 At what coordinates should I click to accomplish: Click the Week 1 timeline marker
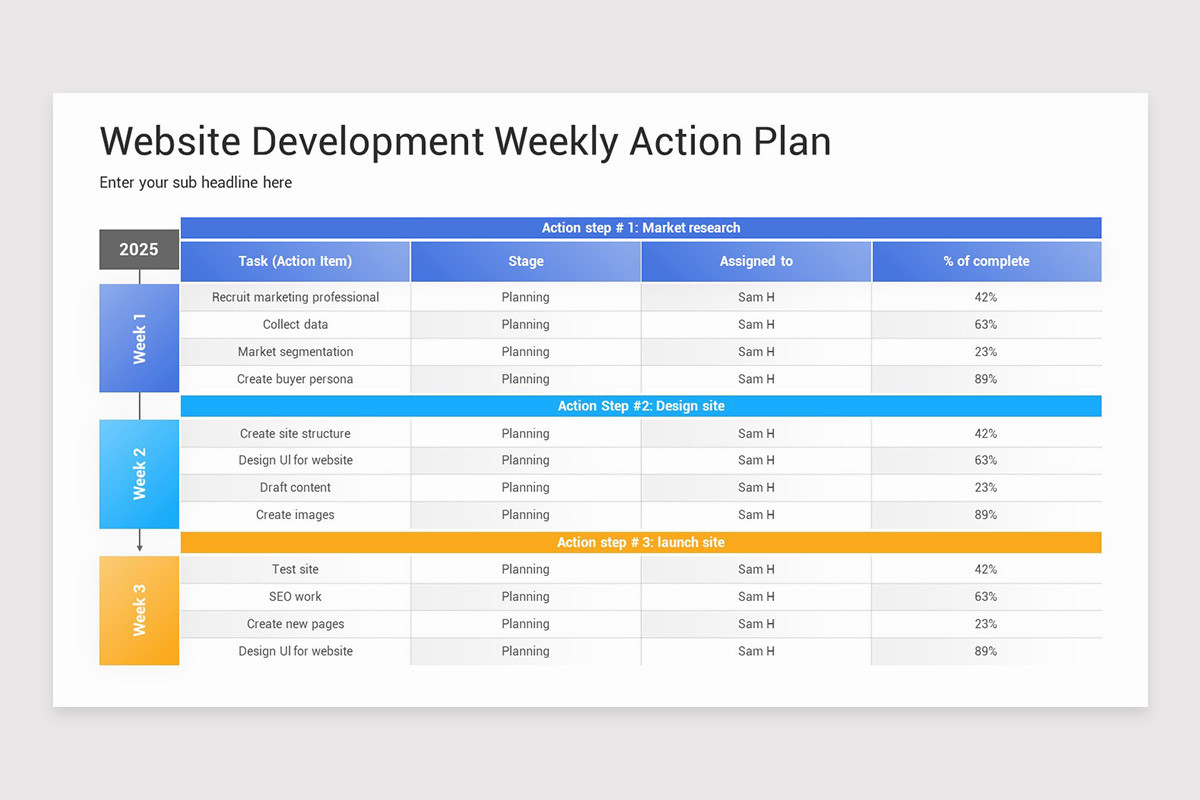coord(139,337)
